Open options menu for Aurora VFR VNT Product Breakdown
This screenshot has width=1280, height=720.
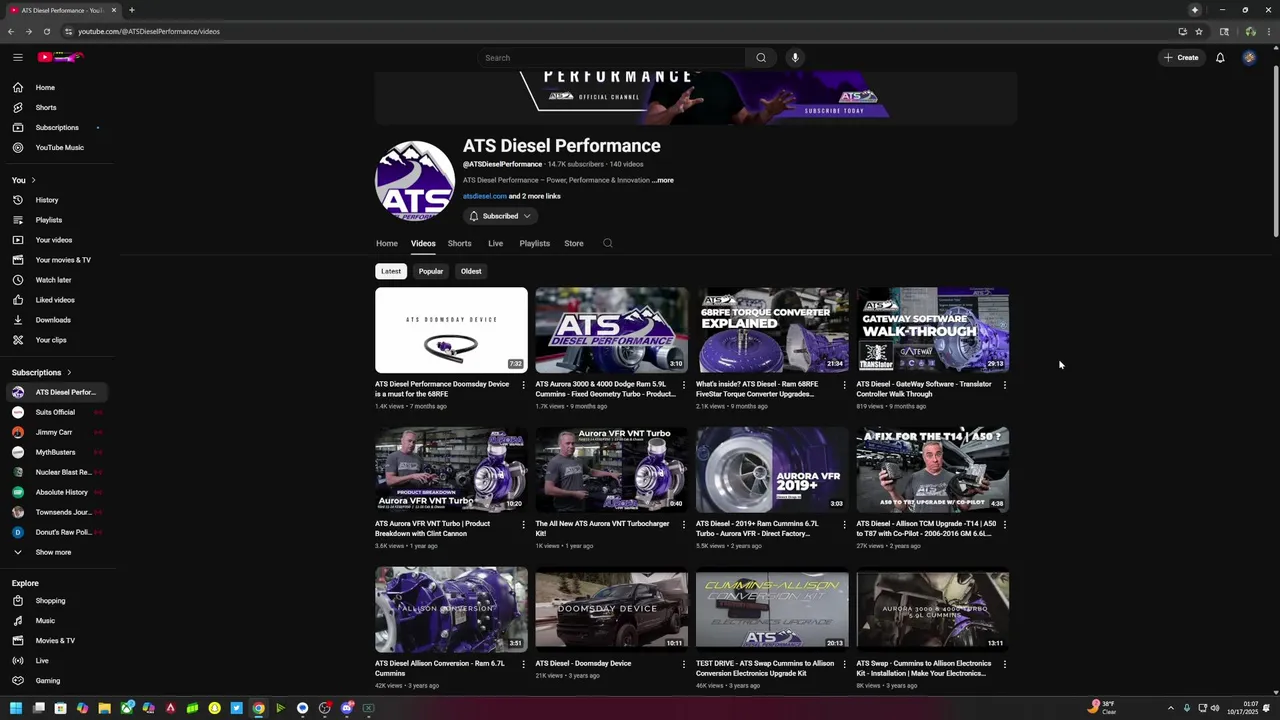coord(523,525)
